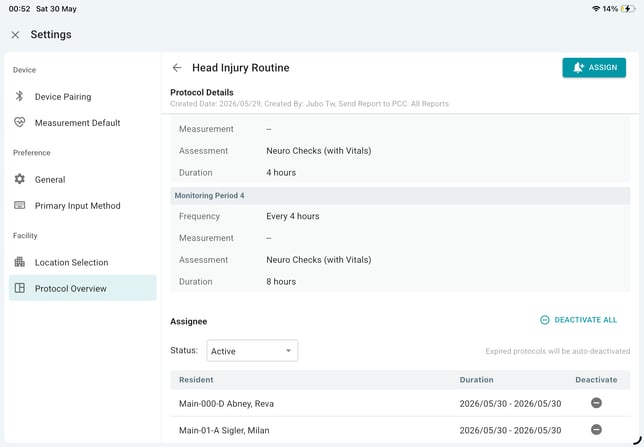The width and height of the screenshot is (644, 447).
Task: Select resident row Main-01-A Sigler, Milan
Action: click(x=400, y=430)
